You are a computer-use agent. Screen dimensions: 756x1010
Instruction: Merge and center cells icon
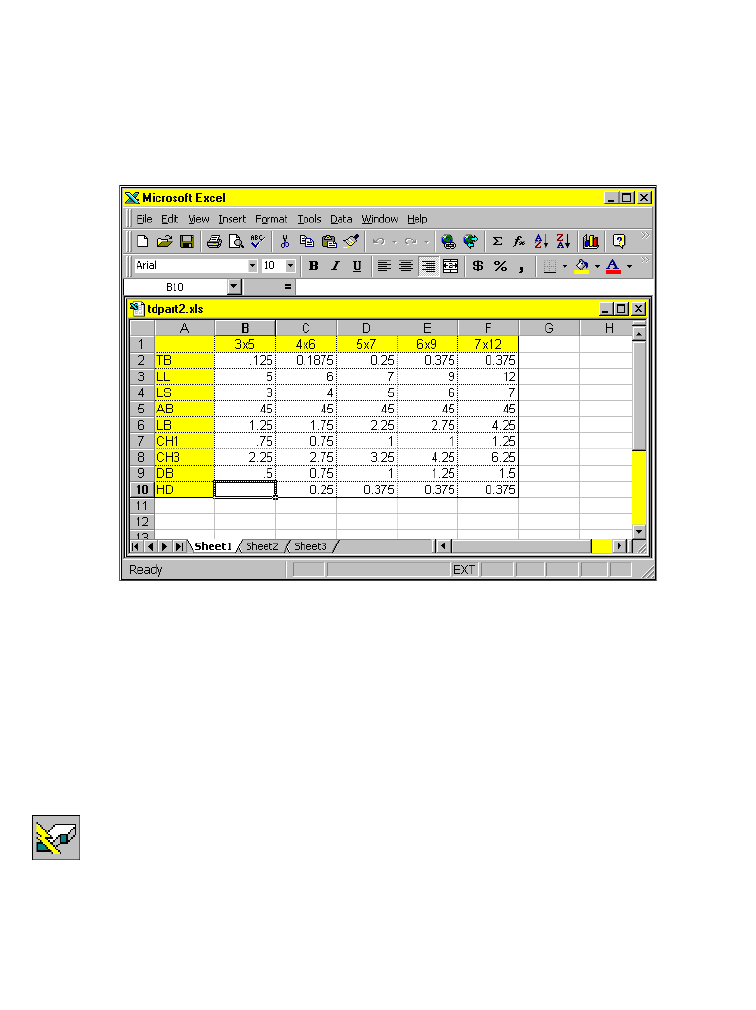point(451,266)
